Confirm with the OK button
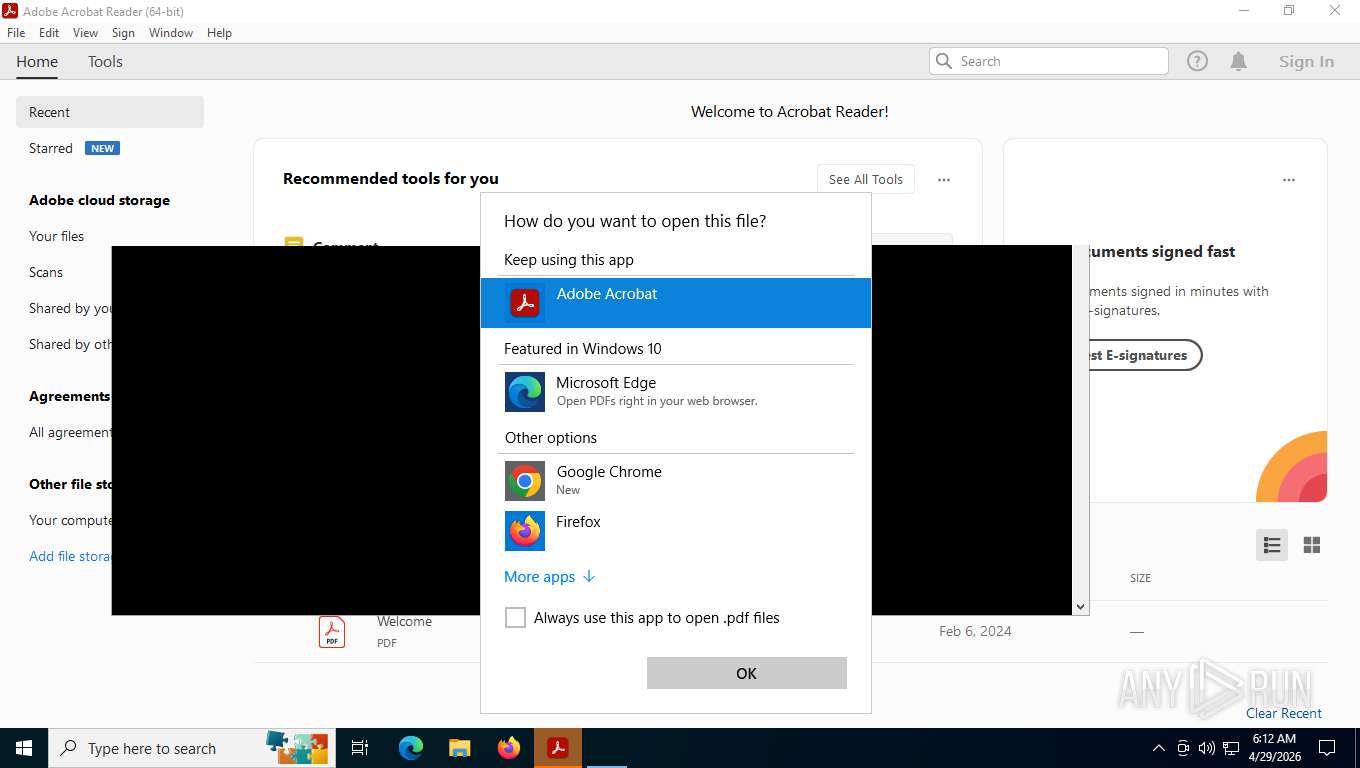 (x=747, y=673)
